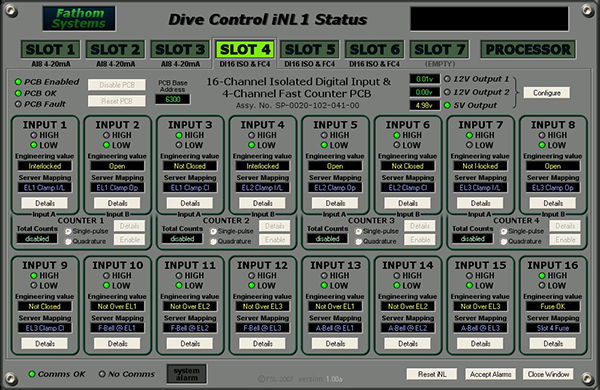Image resolution: width=600 pixels, height=390 pixels.
Task: Select Quadrature mode for COUNTER 4
Action: click(504, 242)
